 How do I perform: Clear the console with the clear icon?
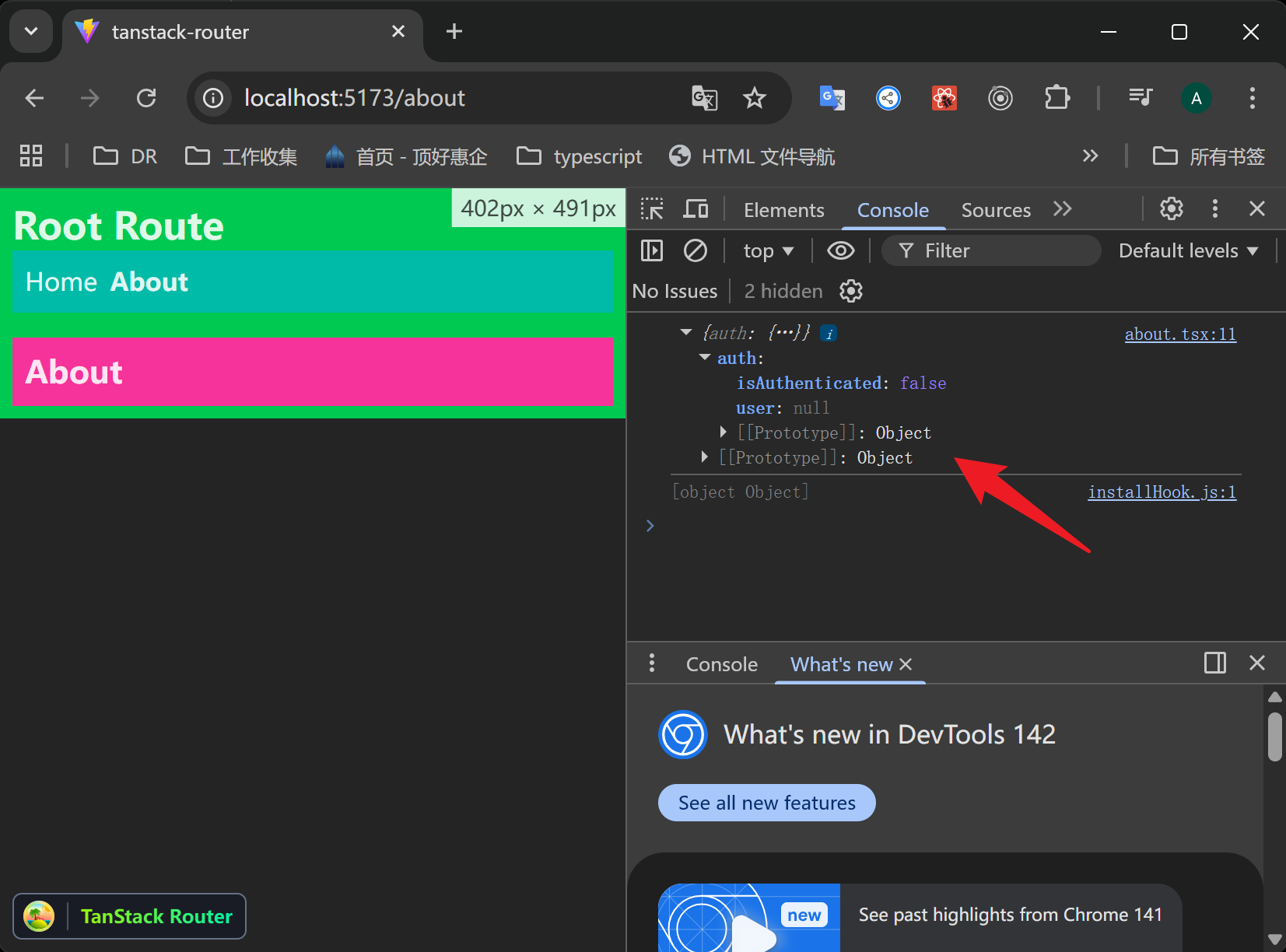pos(695,250)
